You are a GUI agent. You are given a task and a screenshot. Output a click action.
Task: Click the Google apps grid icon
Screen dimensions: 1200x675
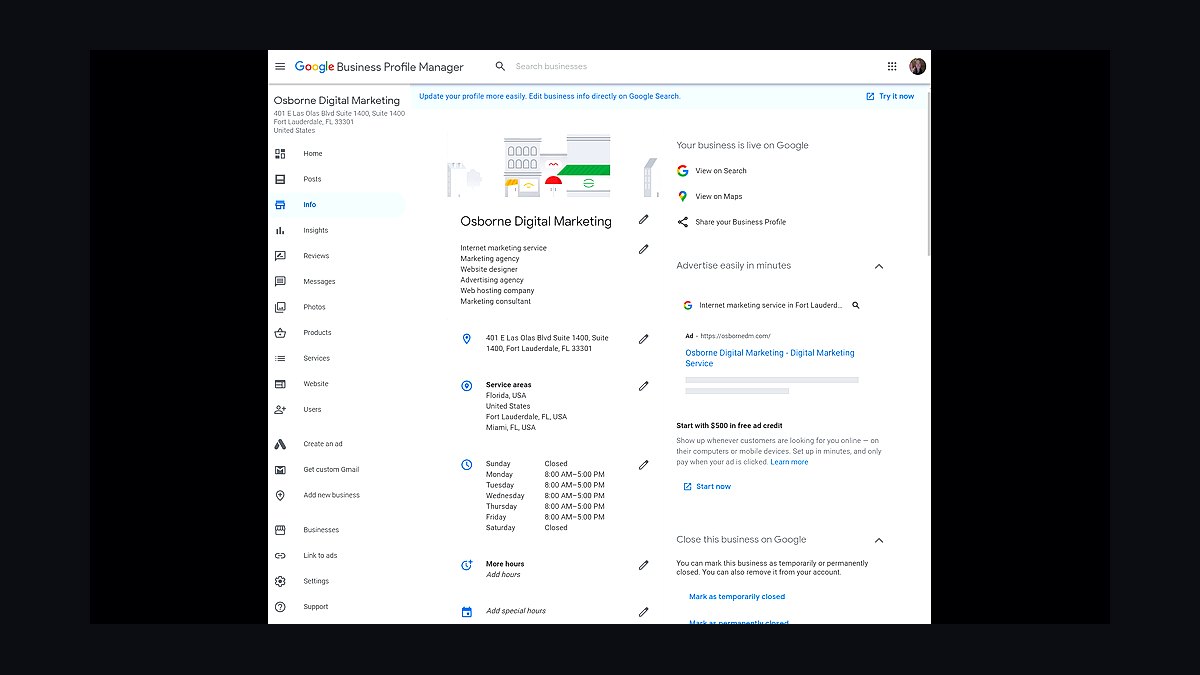[x=892, y=67]
